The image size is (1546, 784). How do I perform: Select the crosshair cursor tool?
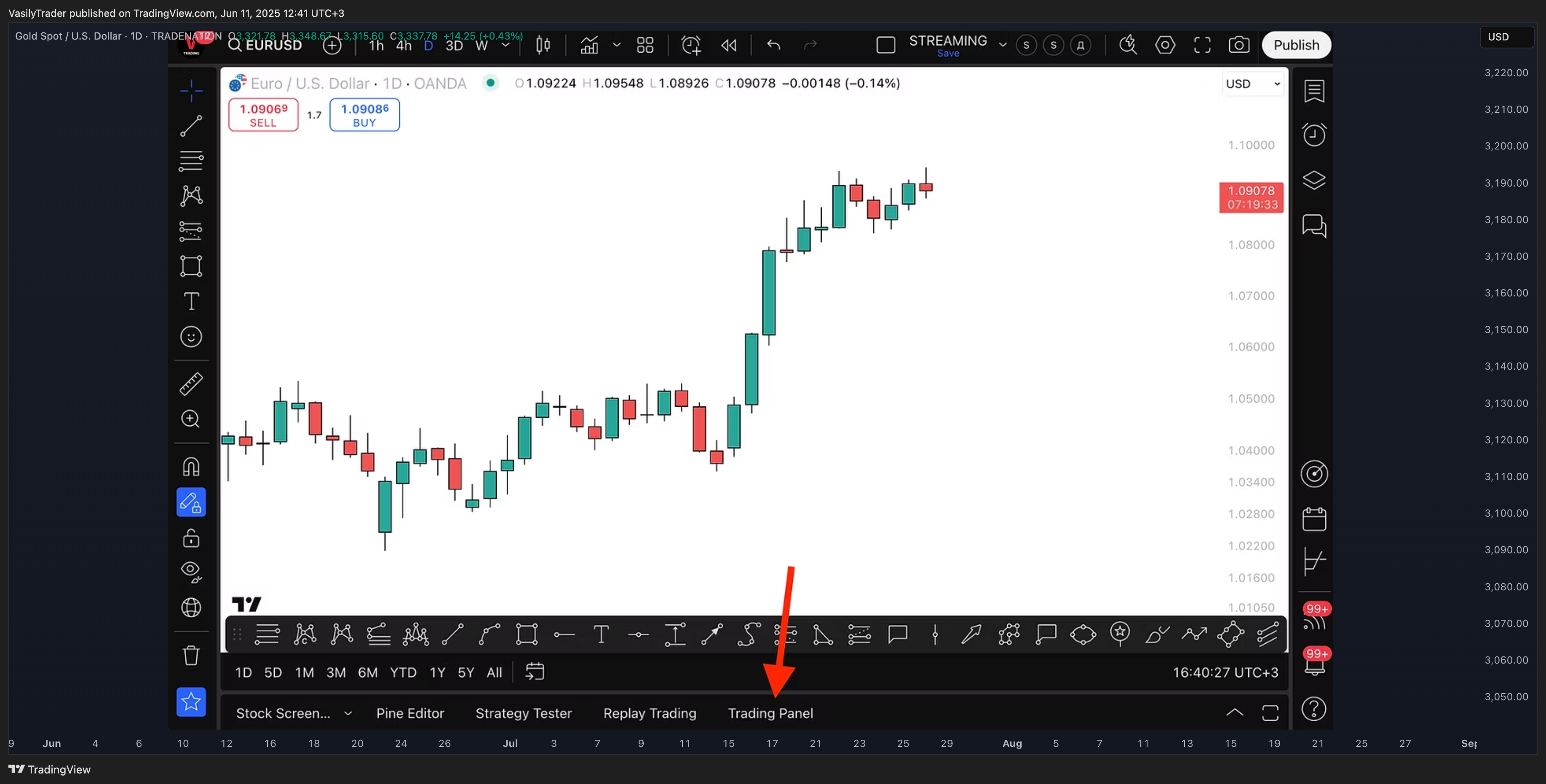191,91
